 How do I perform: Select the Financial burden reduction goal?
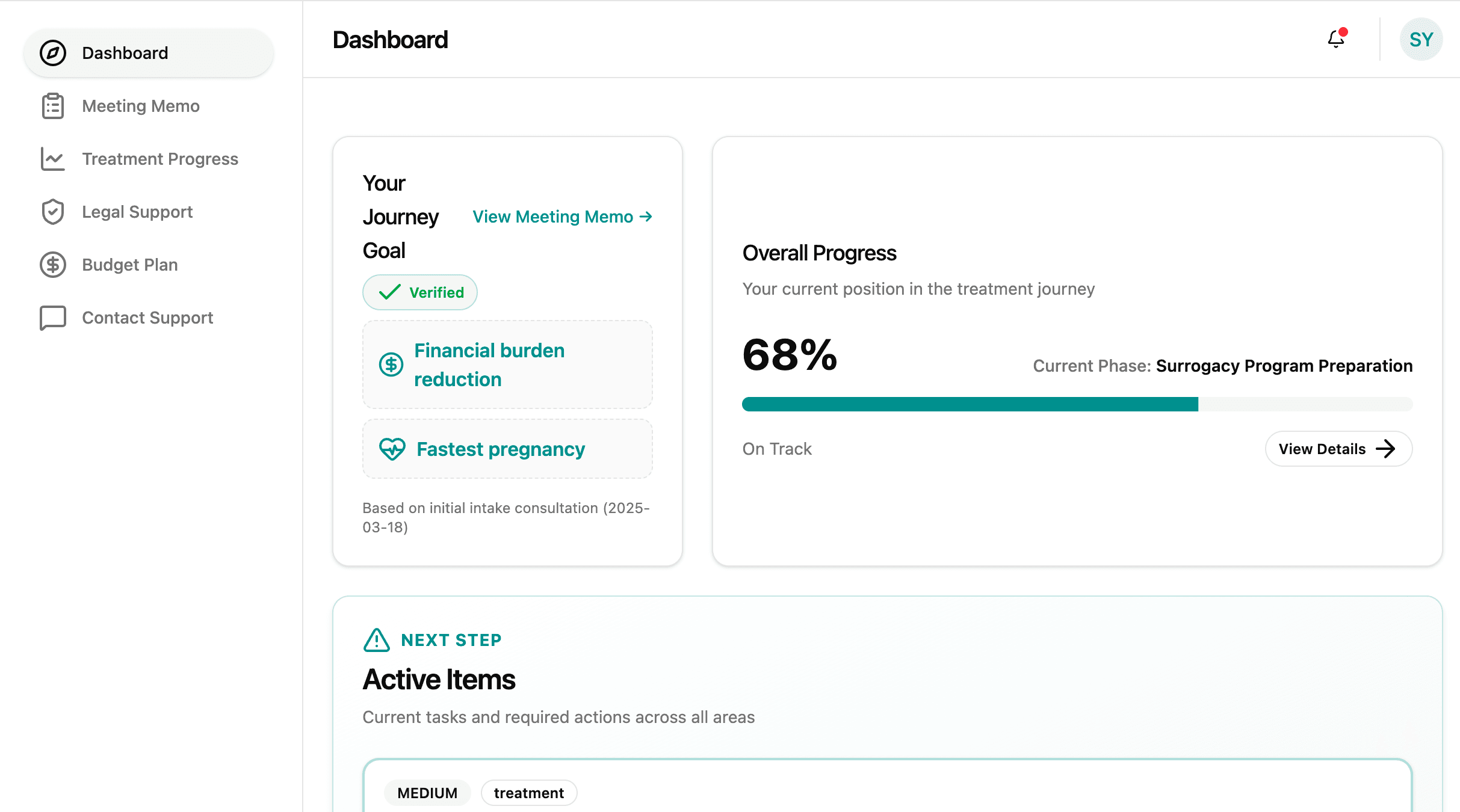[x=507, y=364]
